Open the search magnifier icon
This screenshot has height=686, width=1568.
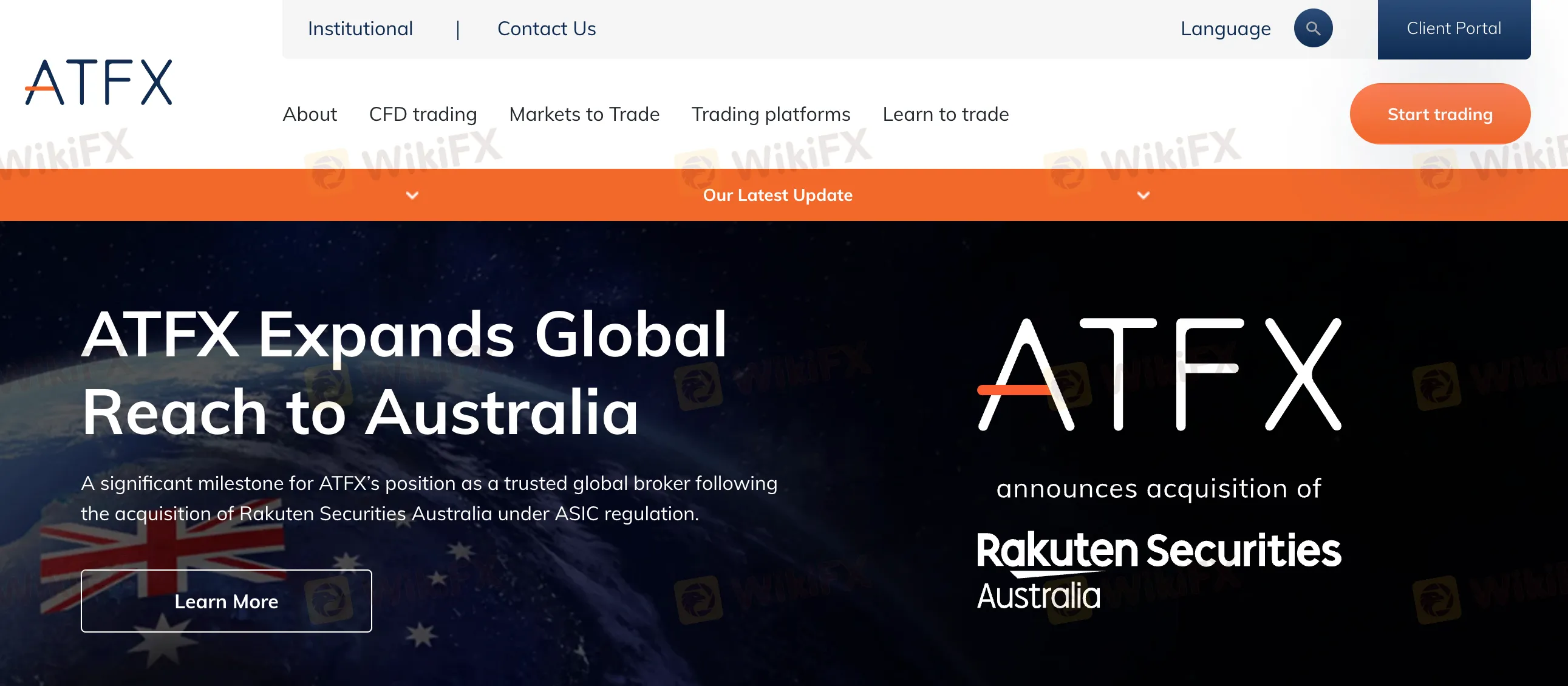pyautogui.click(x=1313, y=28)
